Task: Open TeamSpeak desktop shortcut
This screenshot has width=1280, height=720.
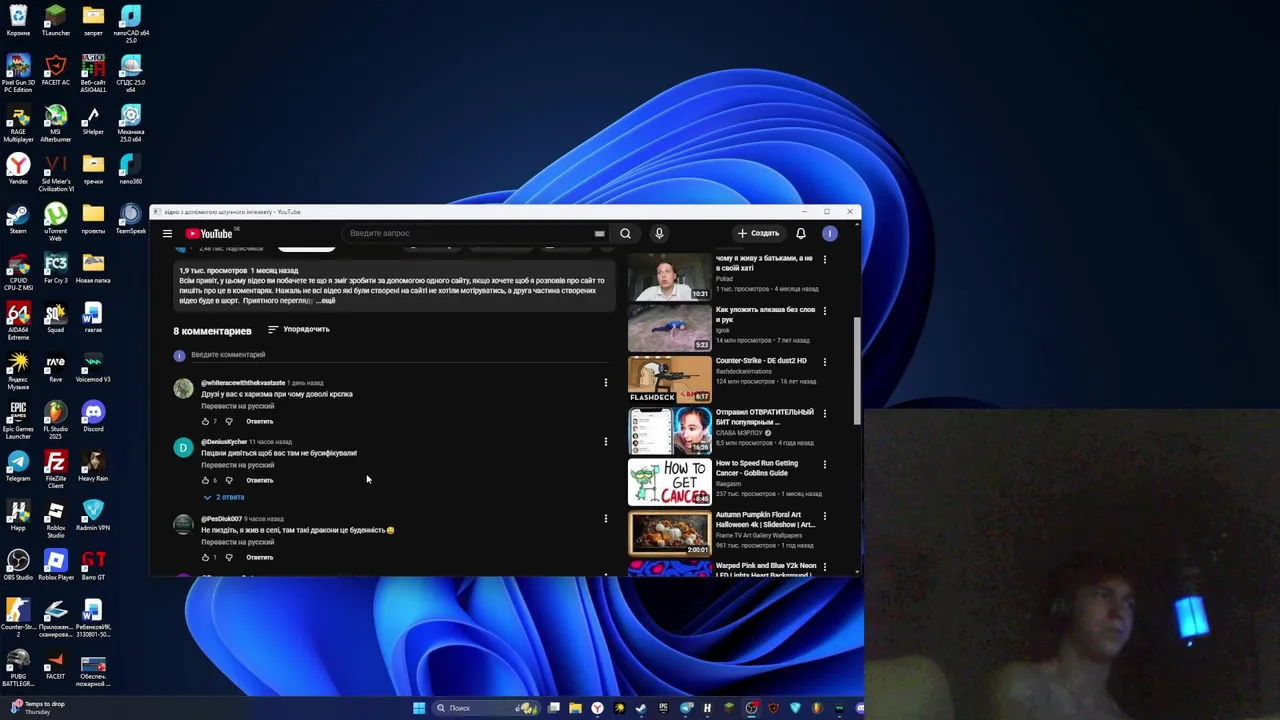Action: [131, 220]
